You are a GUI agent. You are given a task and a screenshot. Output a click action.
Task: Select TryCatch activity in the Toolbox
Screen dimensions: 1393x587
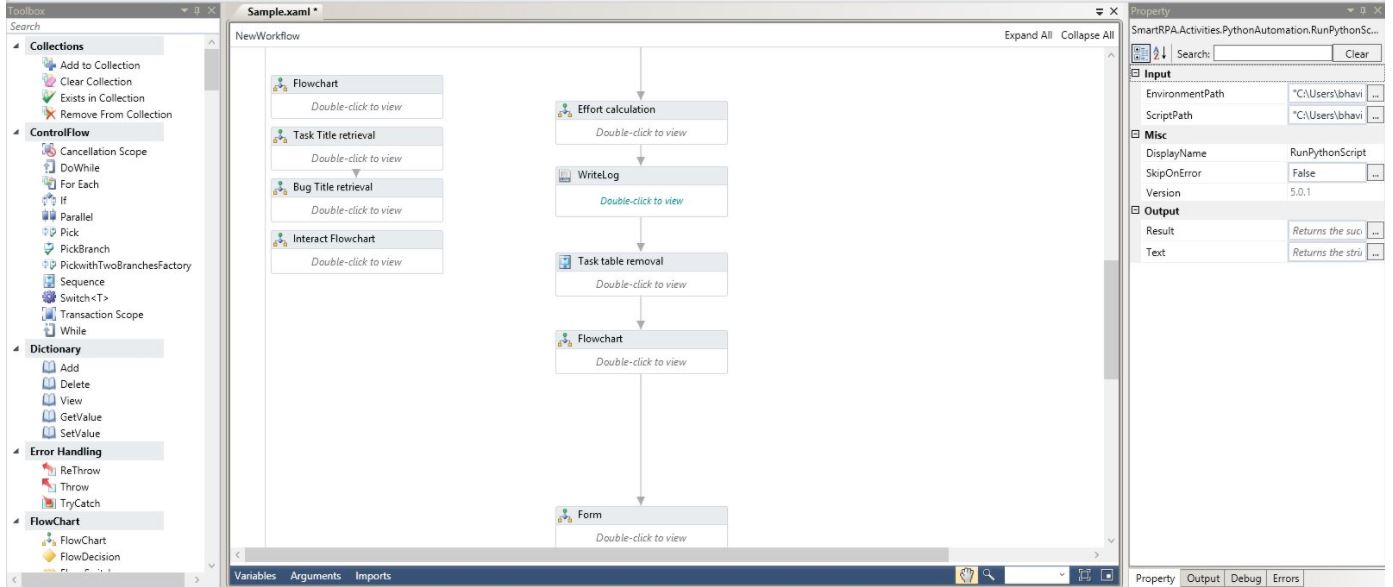point(79,503)
